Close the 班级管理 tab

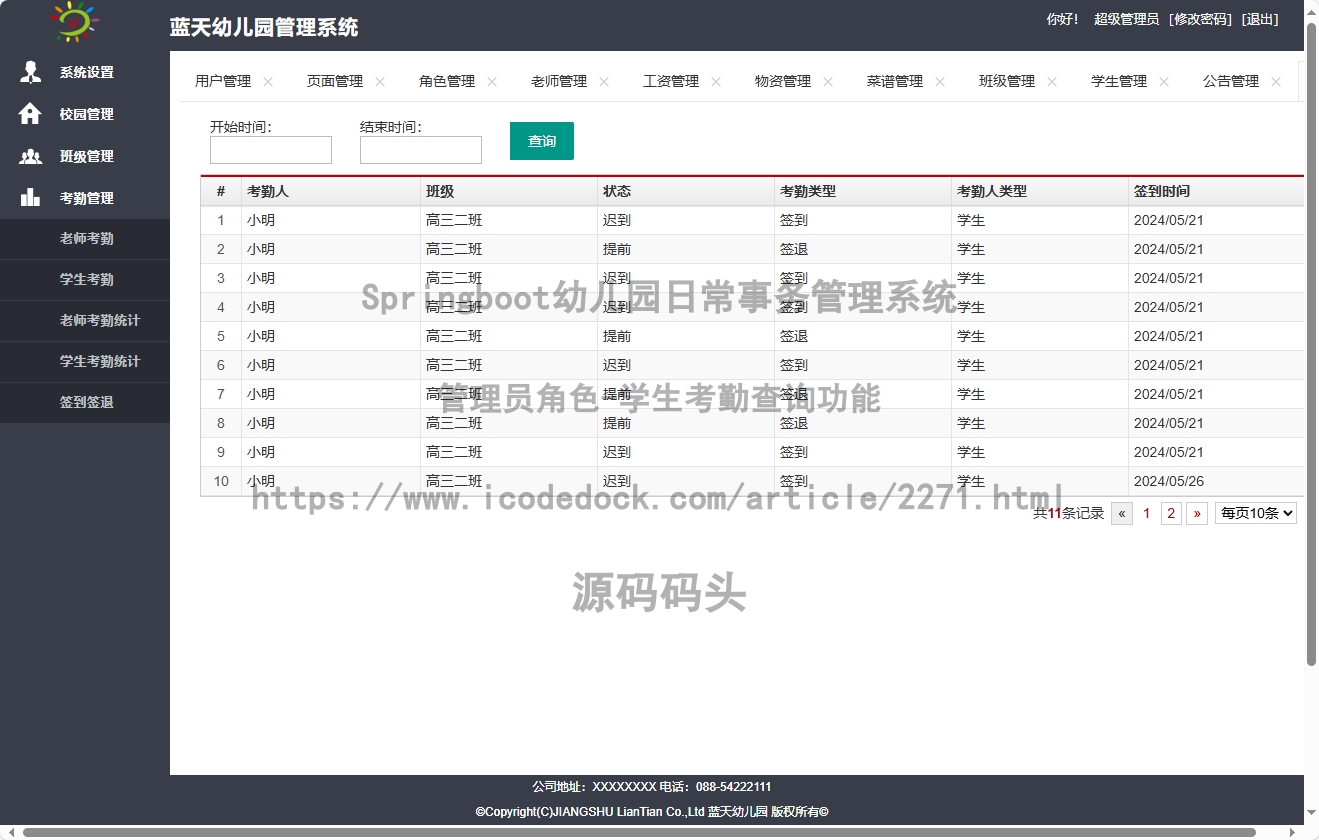(1052, 82)
